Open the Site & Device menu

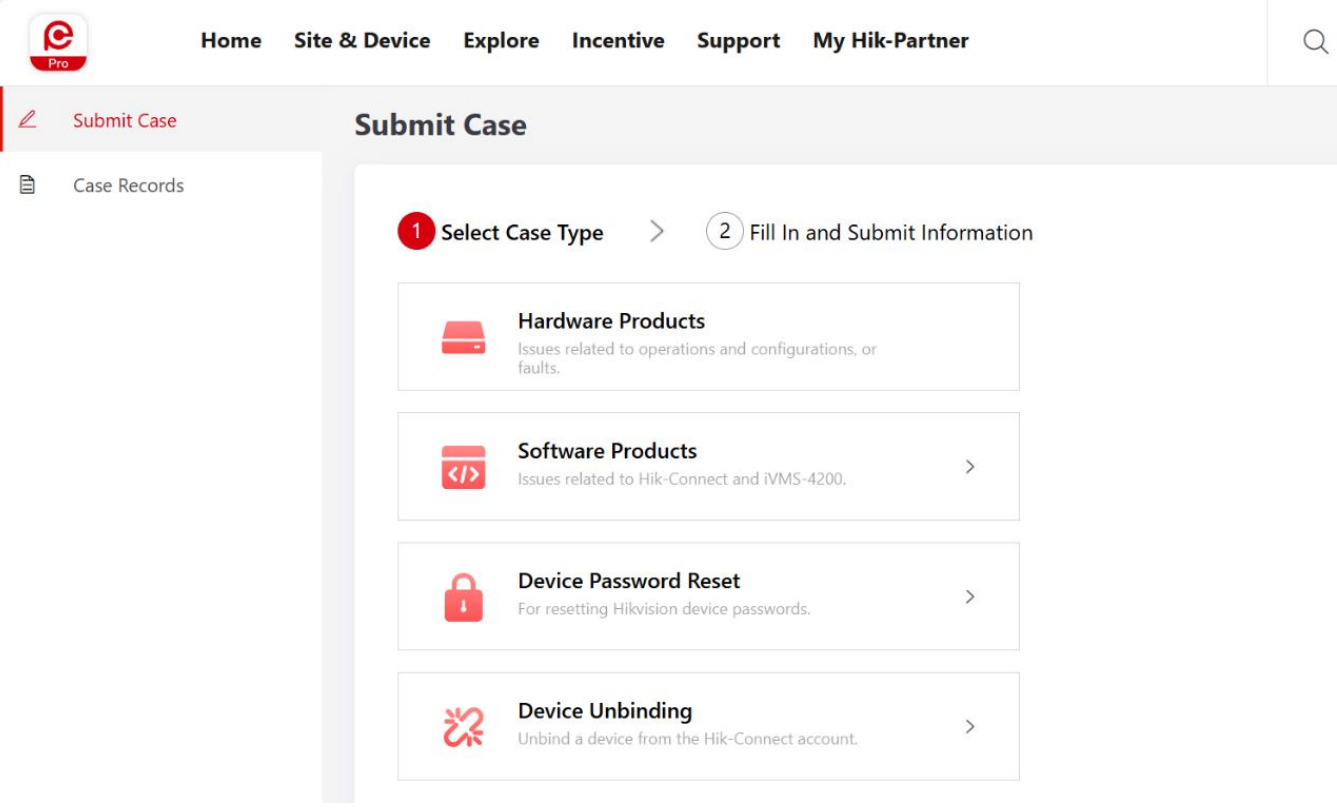point(362,41)
